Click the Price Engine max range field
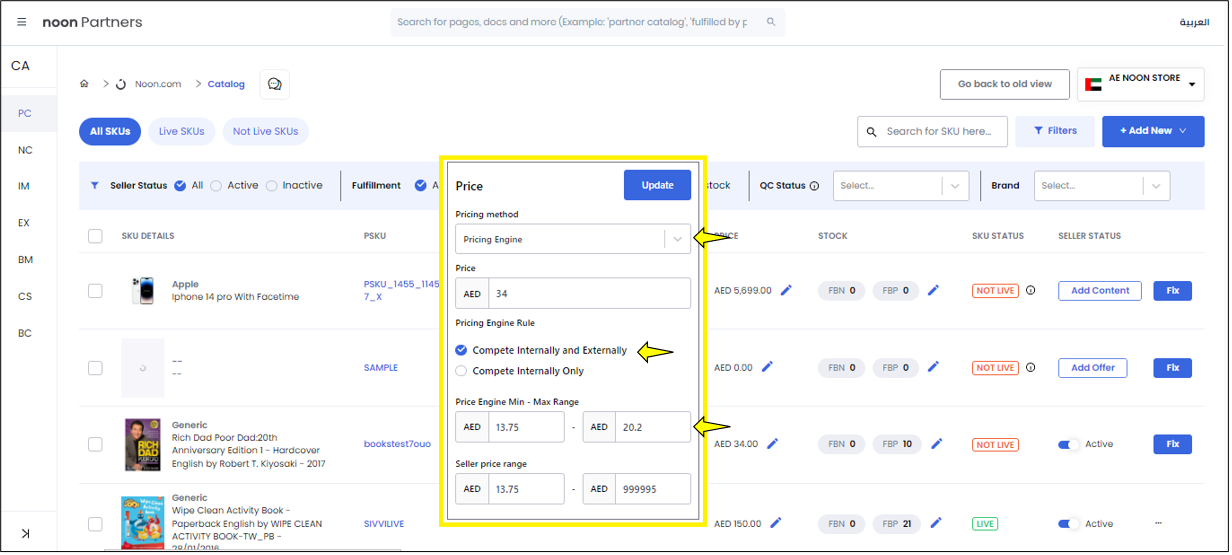 click(x=652, y=427)
